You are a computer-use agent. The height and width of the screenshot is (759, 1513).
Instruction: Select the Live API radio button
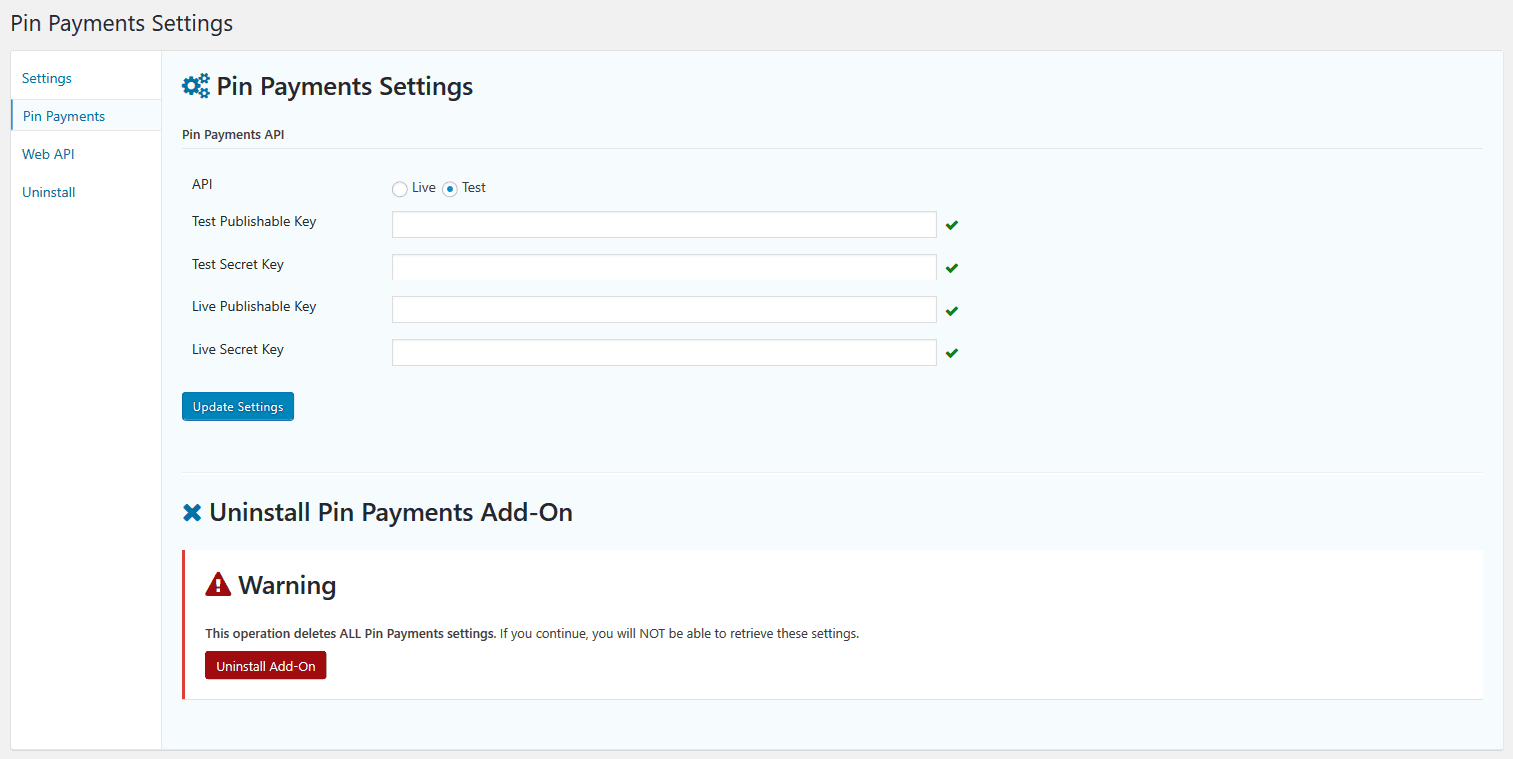[400, 188]
